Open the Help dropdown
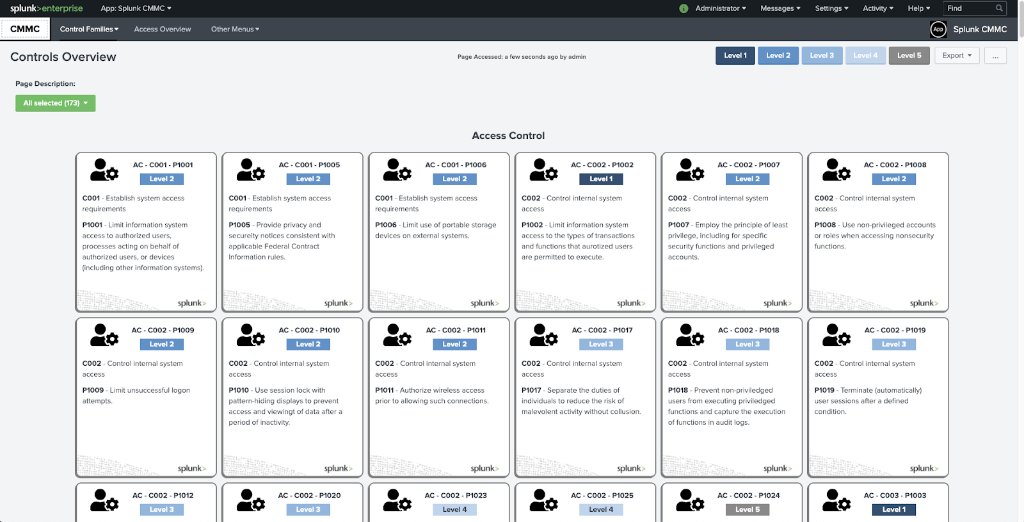This screenshot has height=522, width=1024. click(919, 8)
